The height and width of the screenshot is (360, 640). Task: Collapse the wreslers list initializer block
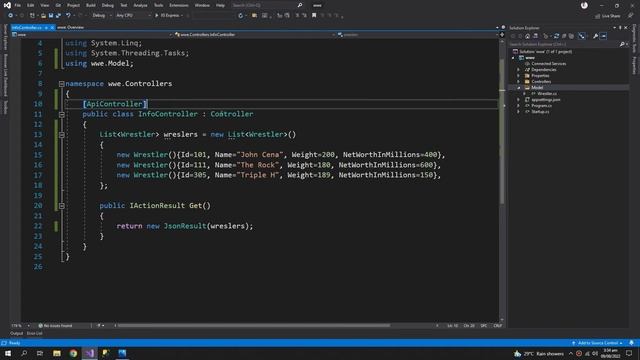click(62, 135)
